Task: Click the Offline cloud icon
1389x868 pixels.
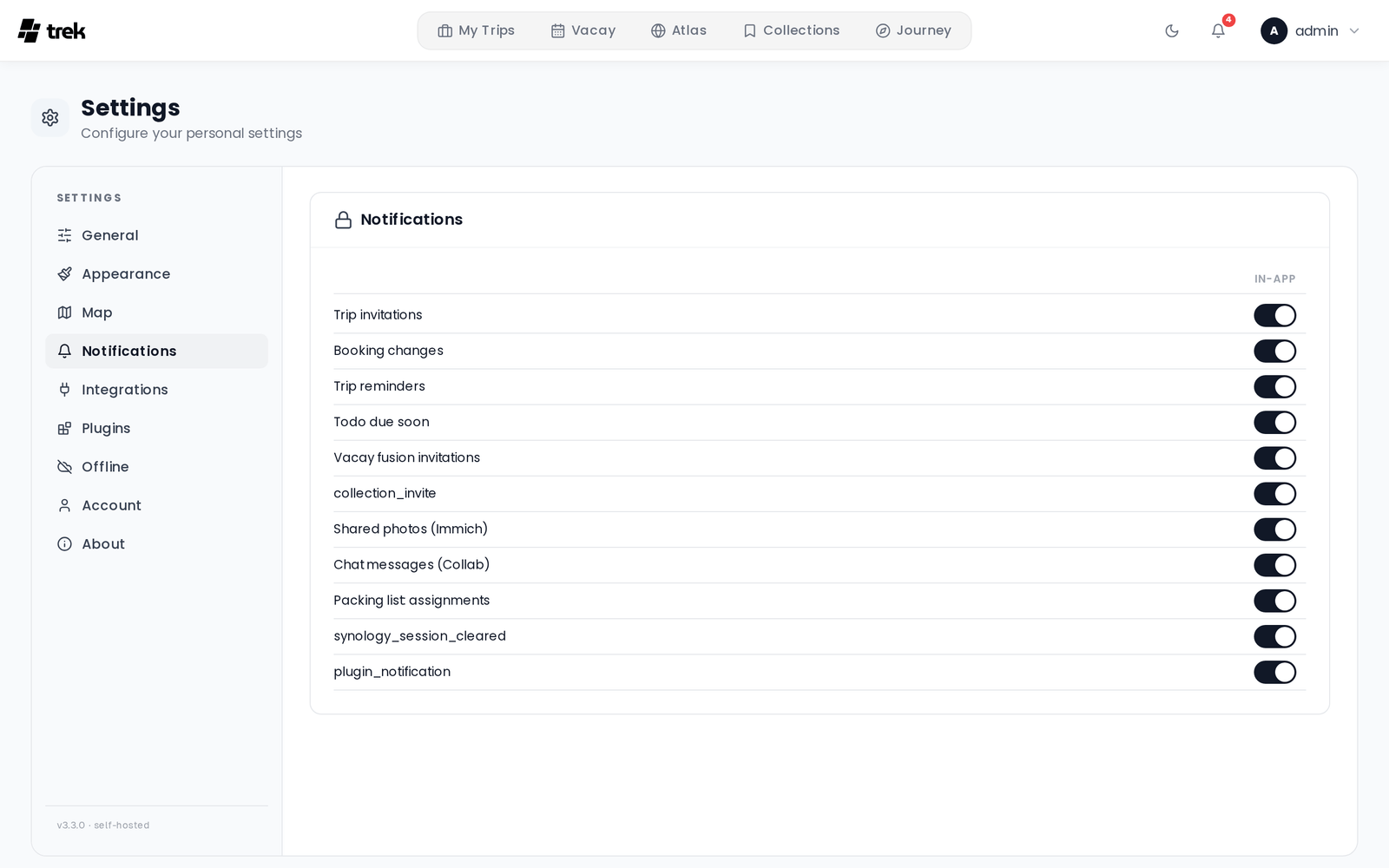Action: pyautogui.click(x=64, y=467)
